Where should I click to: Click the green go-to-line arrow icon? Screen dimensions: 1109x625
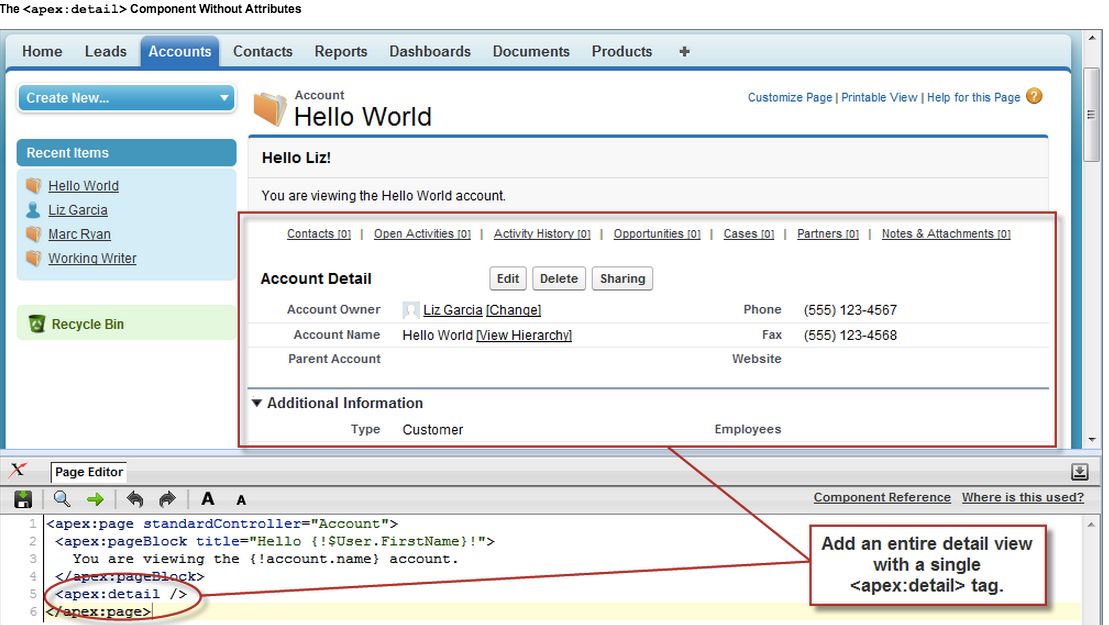coord(95,499)
